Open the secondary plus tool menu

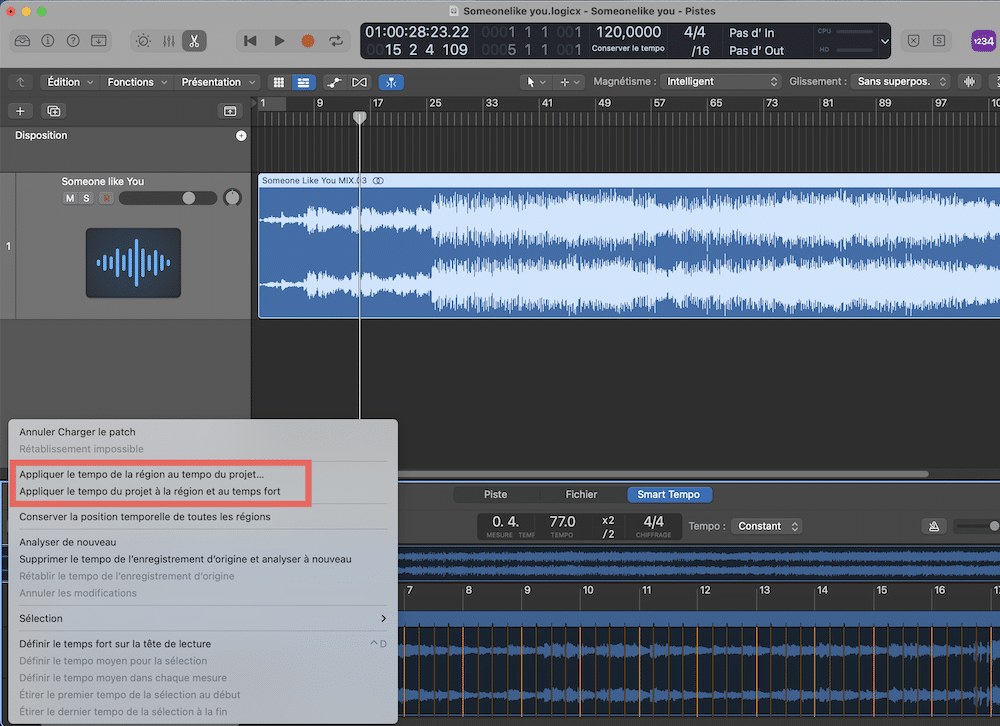click(569, 82)
